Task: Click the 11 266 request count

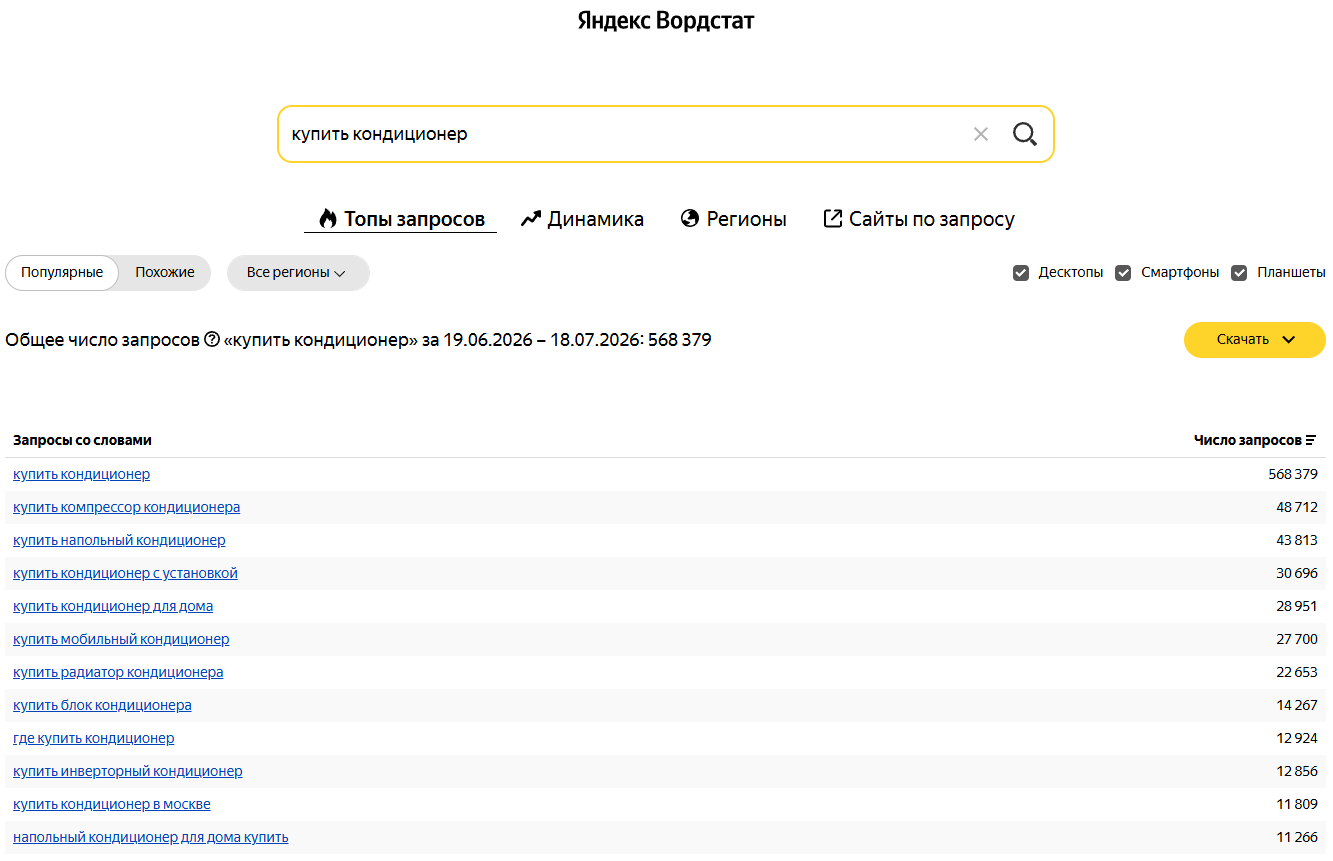Action: point(1297,837)
